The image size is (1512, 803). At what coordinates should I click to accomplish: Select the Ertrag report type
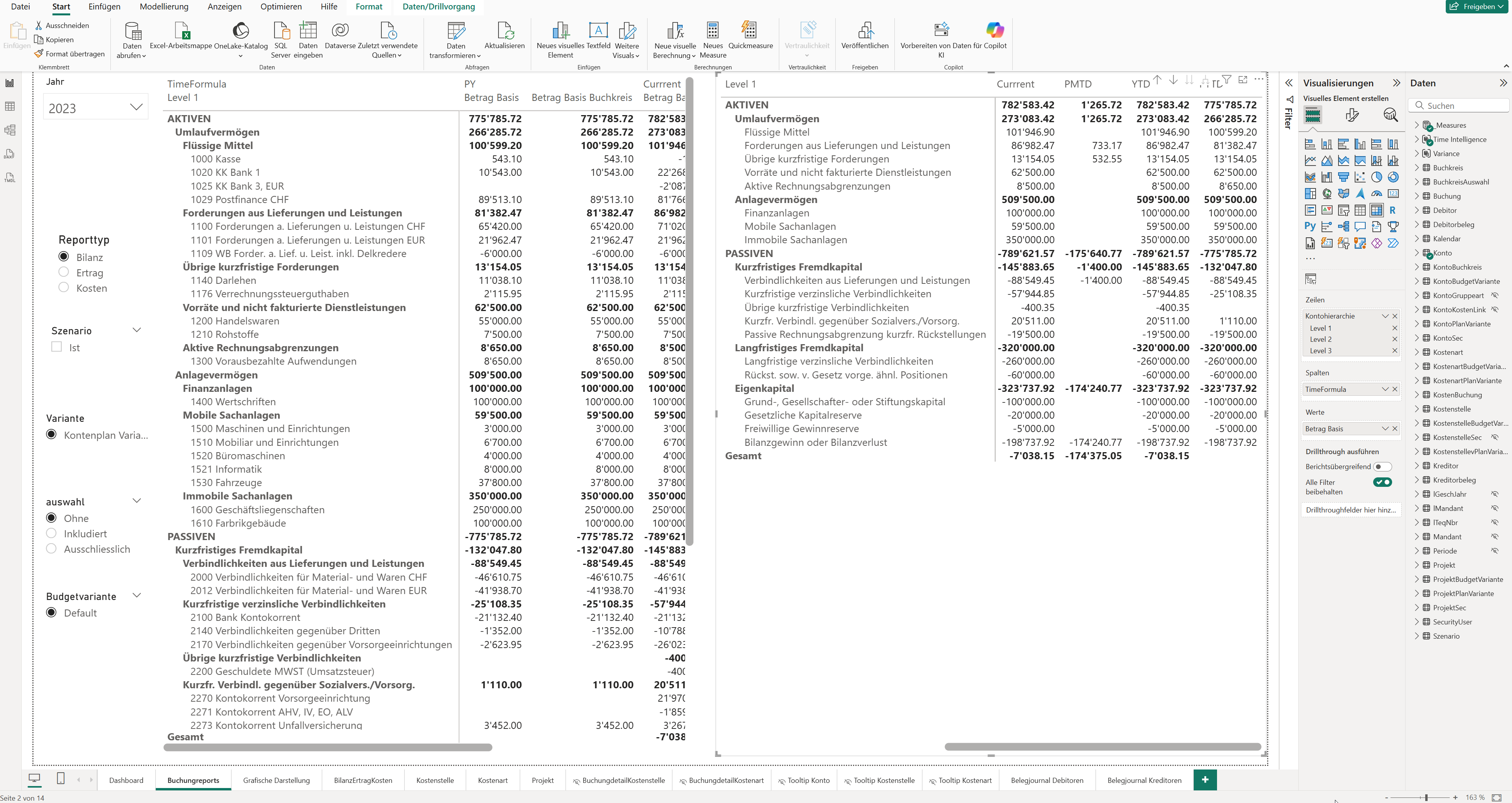point(64,272)
